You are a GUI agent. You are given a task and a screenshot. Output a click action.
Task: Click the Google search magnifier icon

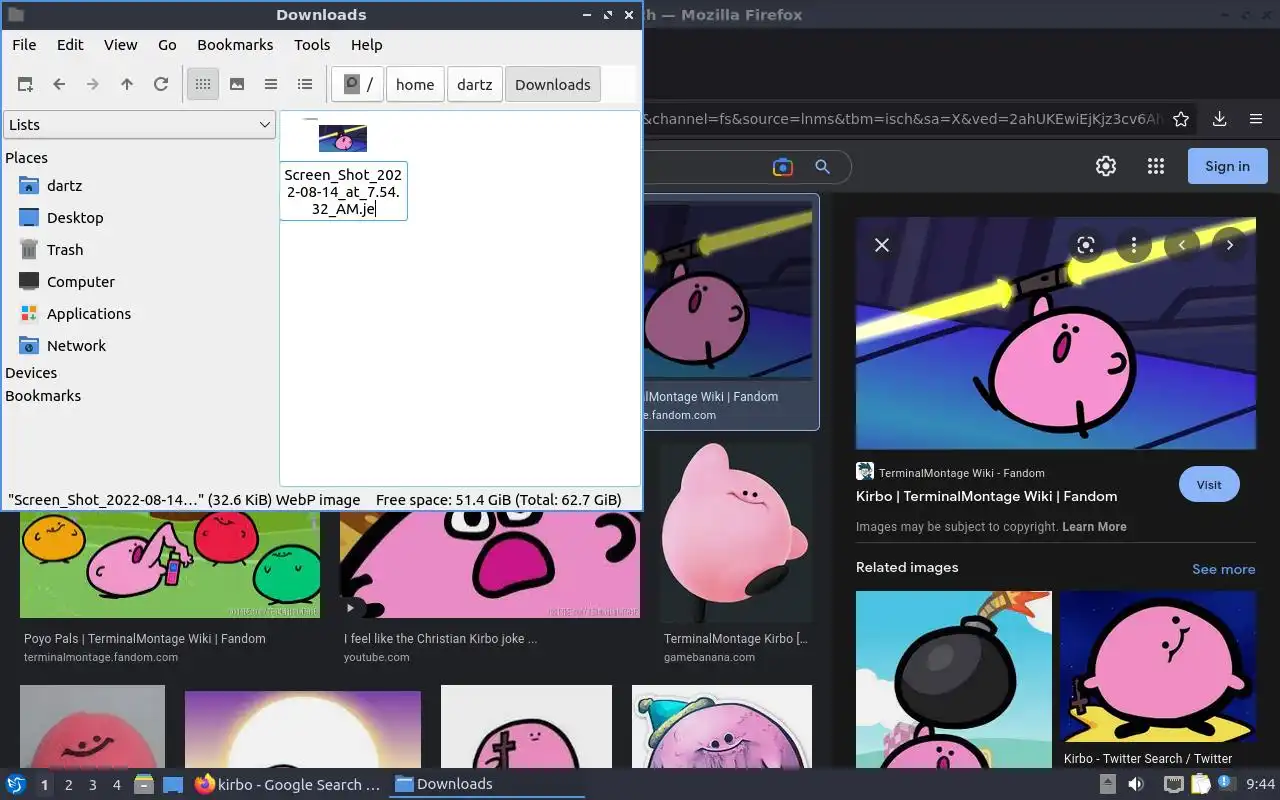822,167
